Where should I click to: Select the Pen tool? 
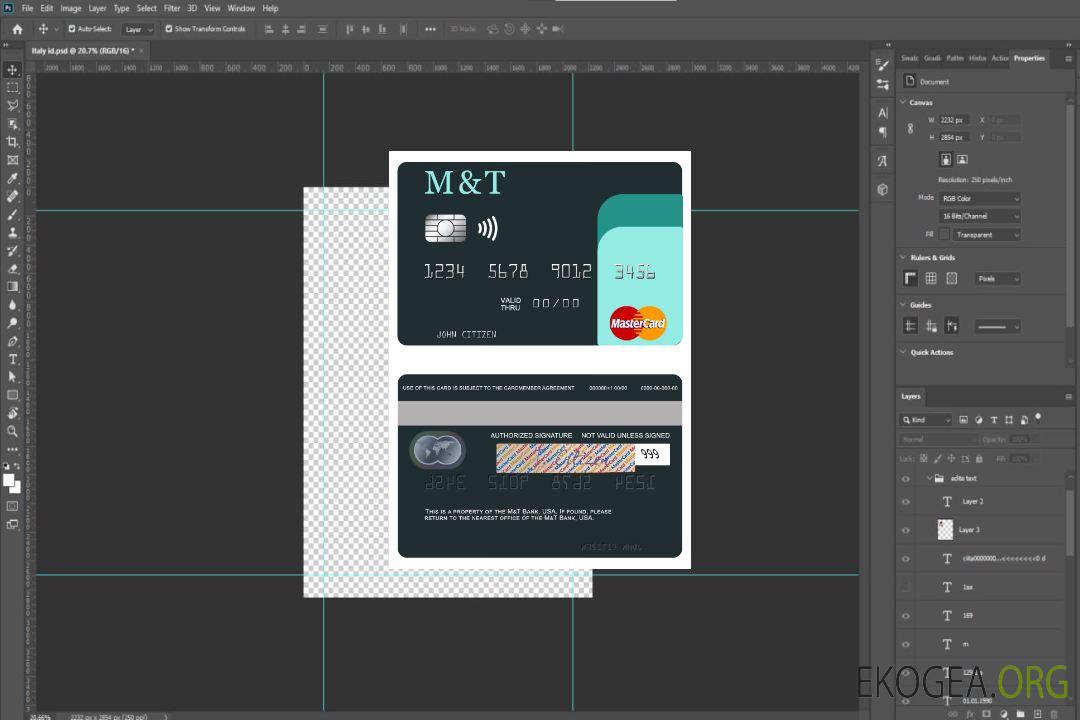click(x=12, y=341)
